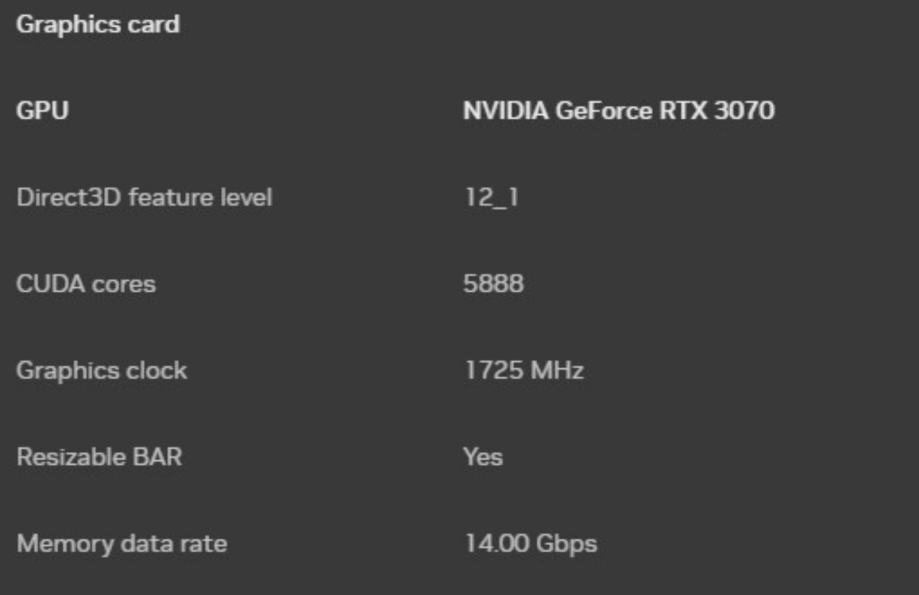Click the number 3070 in GPU name
This screenshot has height=595, width=919.
coord(744,111)
